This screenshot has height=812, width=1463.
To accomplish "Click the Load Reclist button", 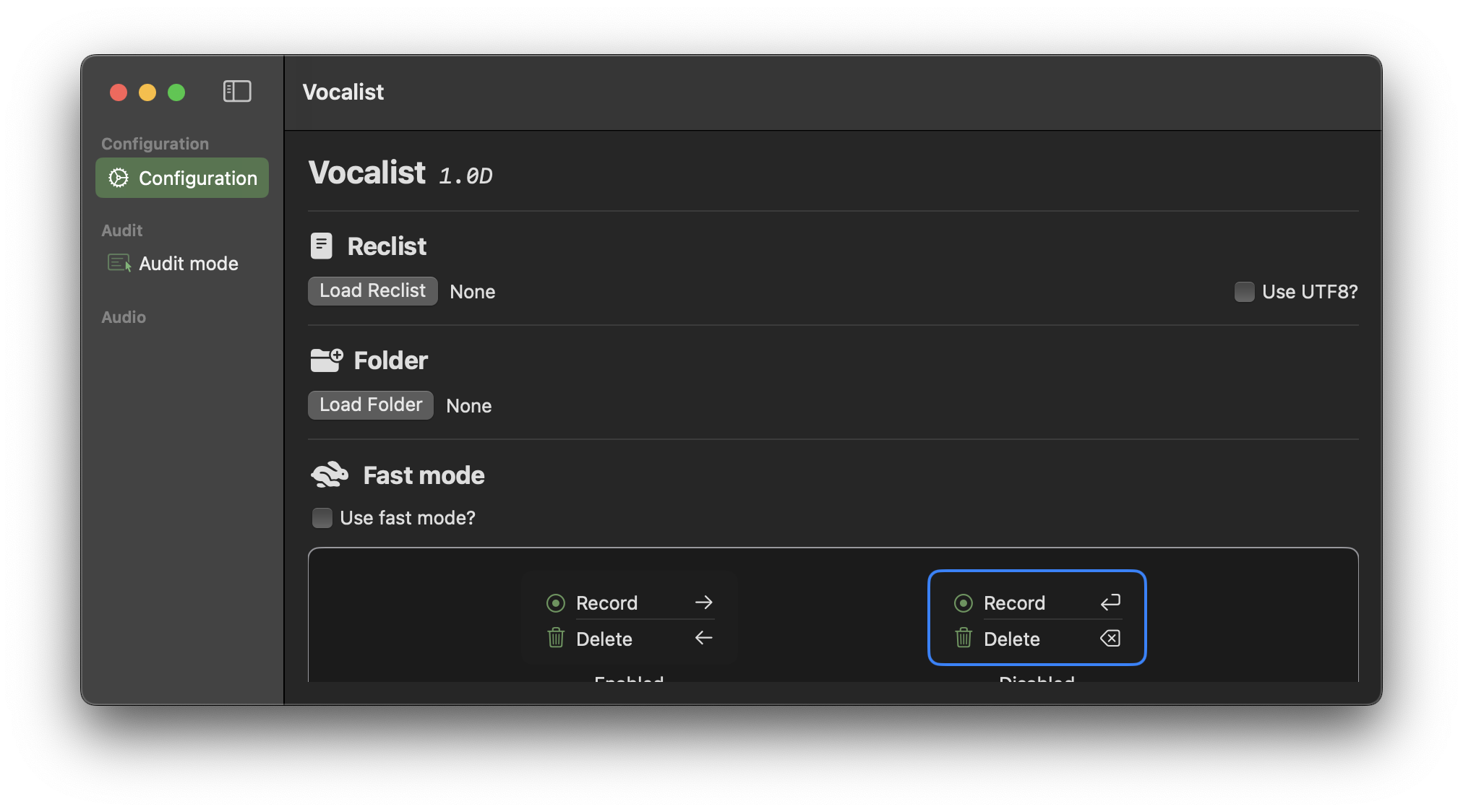I will click(x=373, y=291).
